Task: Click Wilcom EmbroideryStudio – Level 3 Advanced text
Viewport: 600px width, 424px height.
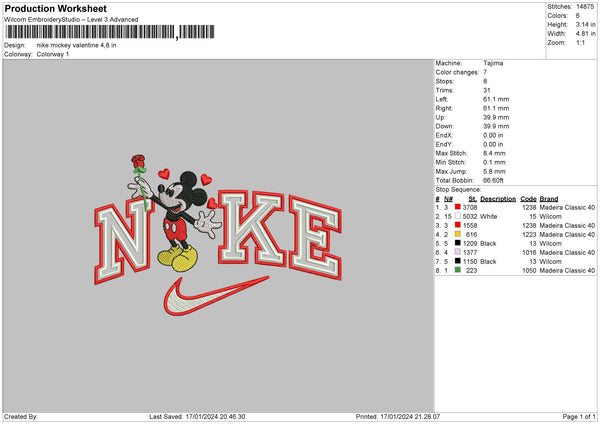Action: coord(71,20)
